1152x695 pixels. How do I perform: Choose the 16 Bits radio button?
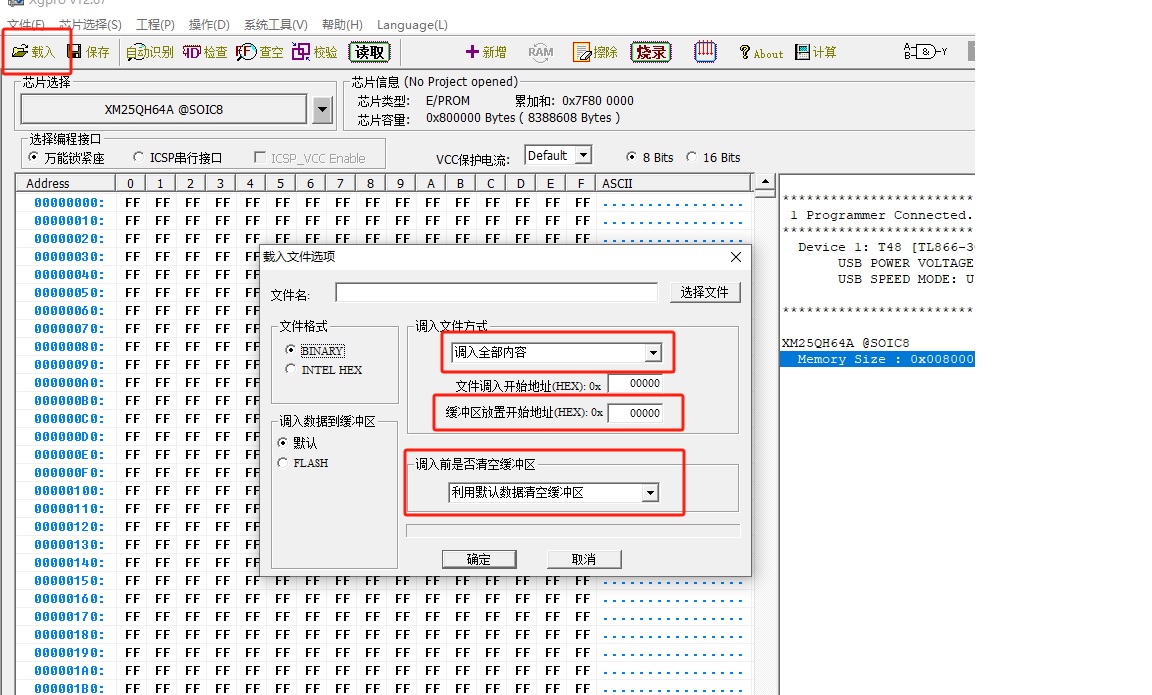692,157
